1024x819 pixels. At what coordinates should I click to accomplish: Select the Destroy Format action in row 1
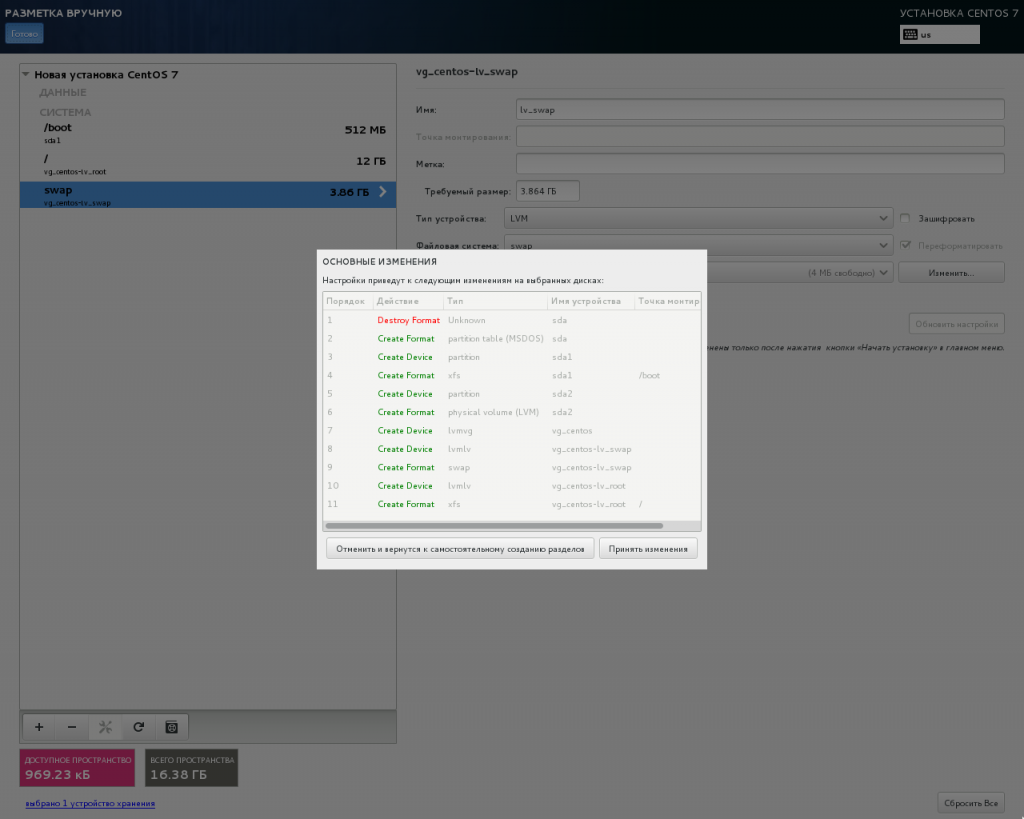pos(408,320)
